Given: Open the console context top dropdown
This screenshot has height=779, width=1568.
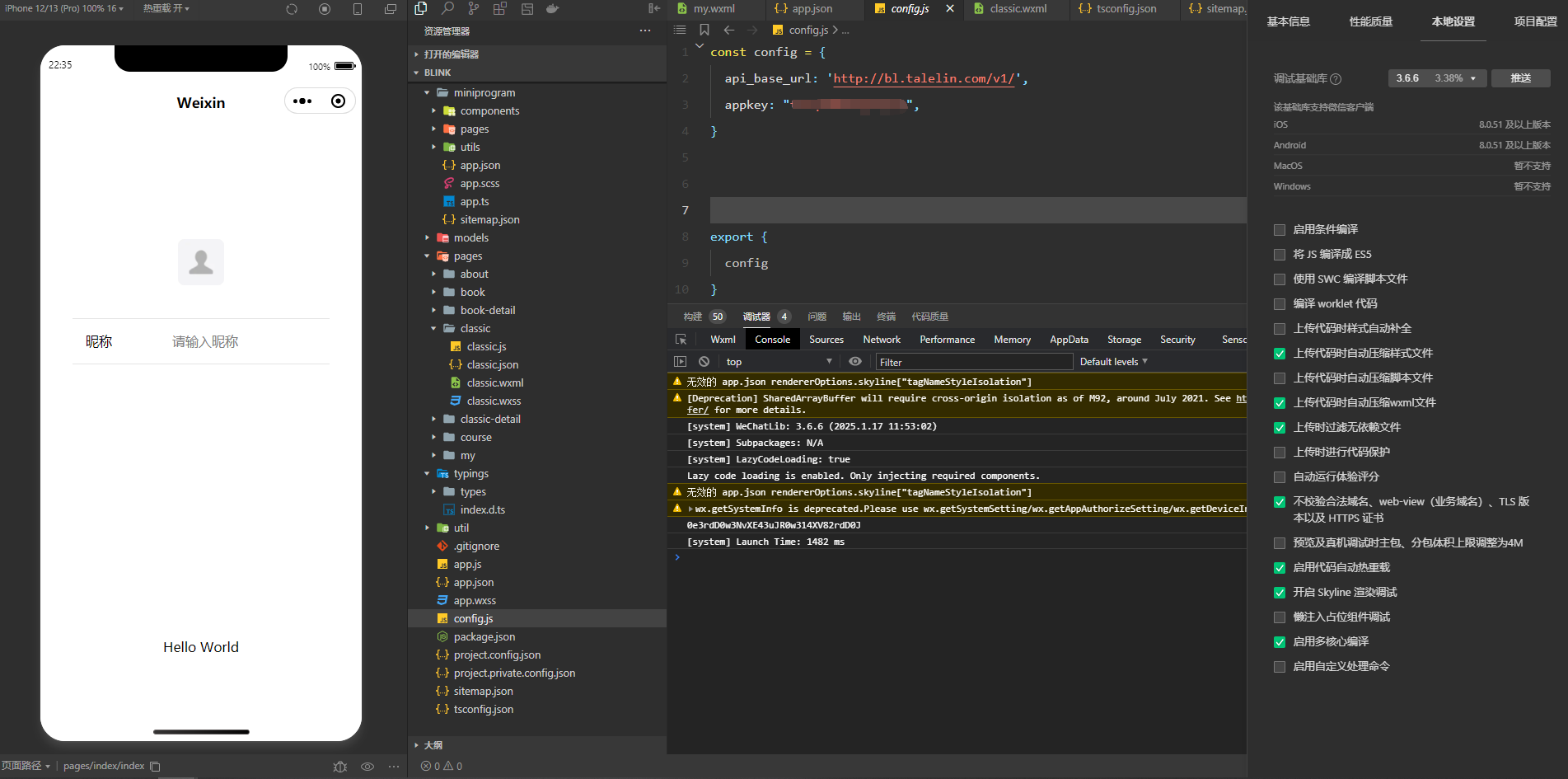Looking at the screenshot, I should (x=779, y=362).
